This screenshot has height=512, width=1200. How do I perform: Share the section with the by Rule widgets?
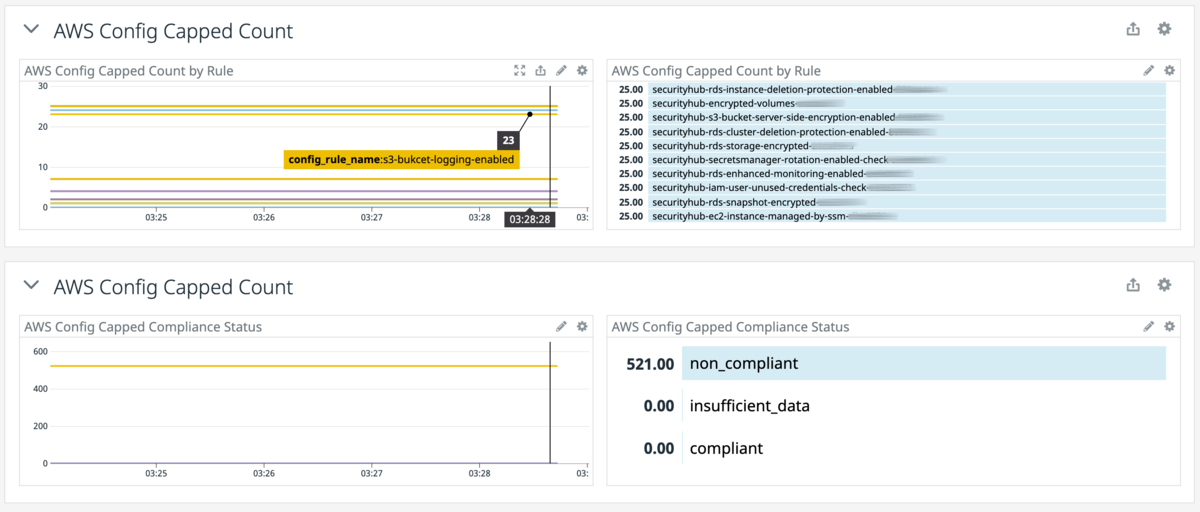pyautogui.click(x=1133, y=29)
